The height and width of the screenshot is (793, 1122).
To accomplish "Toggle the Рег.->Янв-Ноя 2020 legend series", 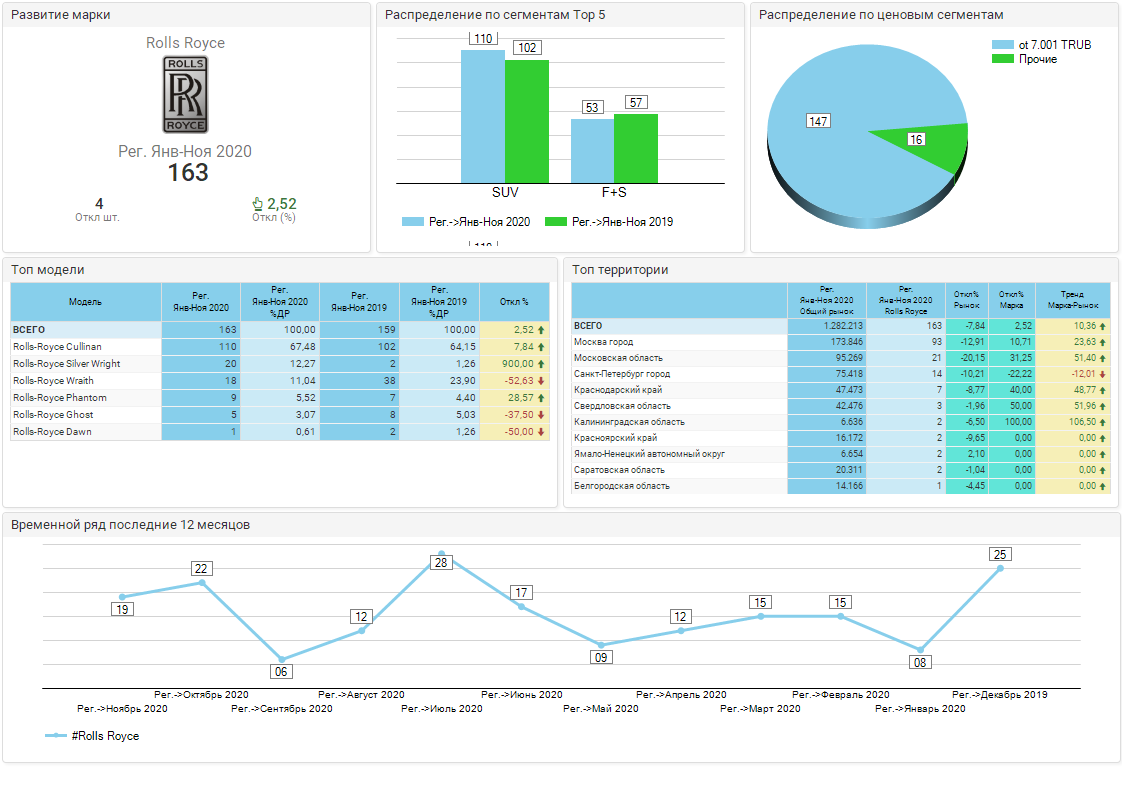I will pos(466,222).
